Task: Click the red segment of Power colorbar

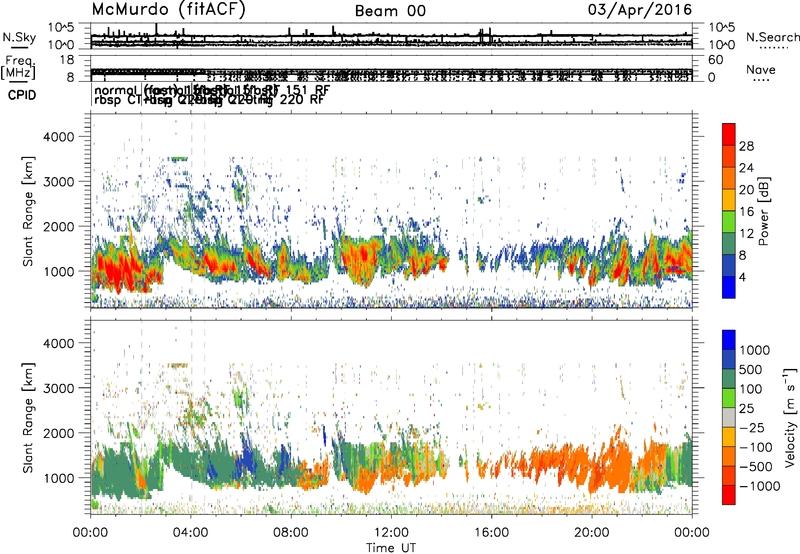Action: point(729,134)
